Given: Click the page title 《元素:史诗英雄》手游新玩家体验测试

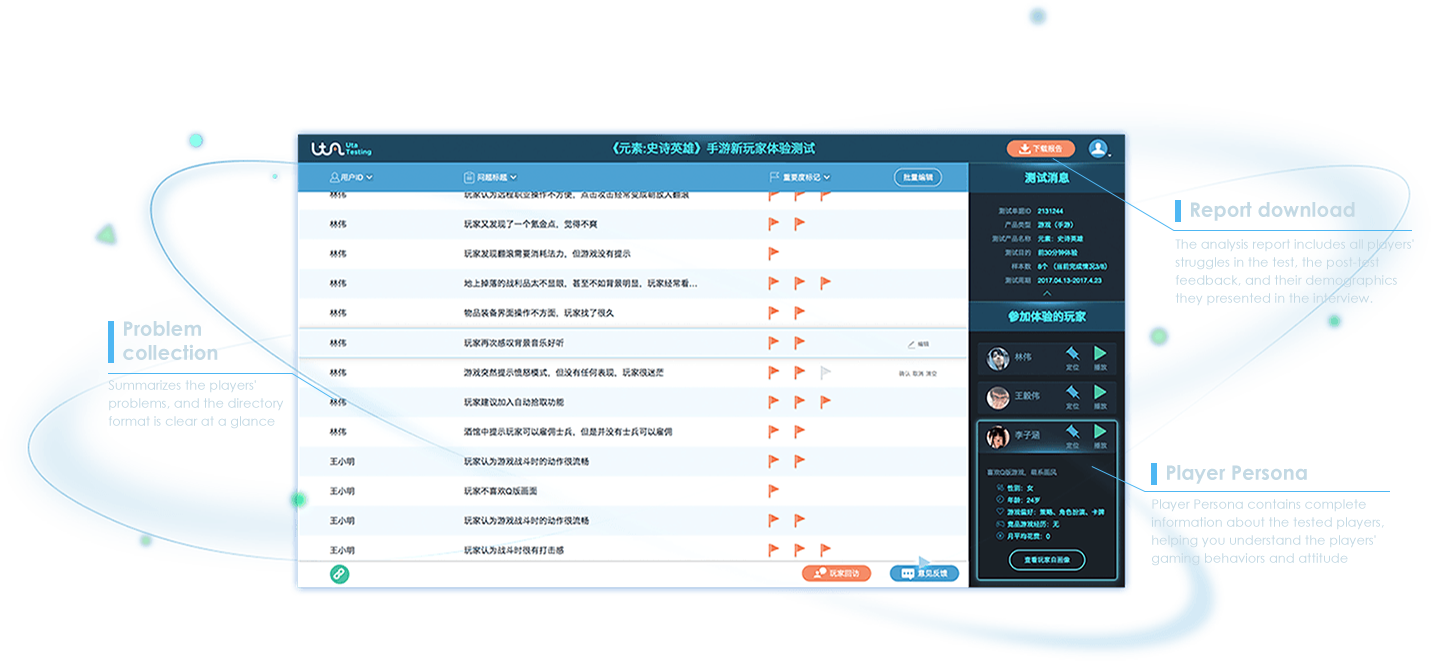Looking at the screenshot, I should point(712,148).
